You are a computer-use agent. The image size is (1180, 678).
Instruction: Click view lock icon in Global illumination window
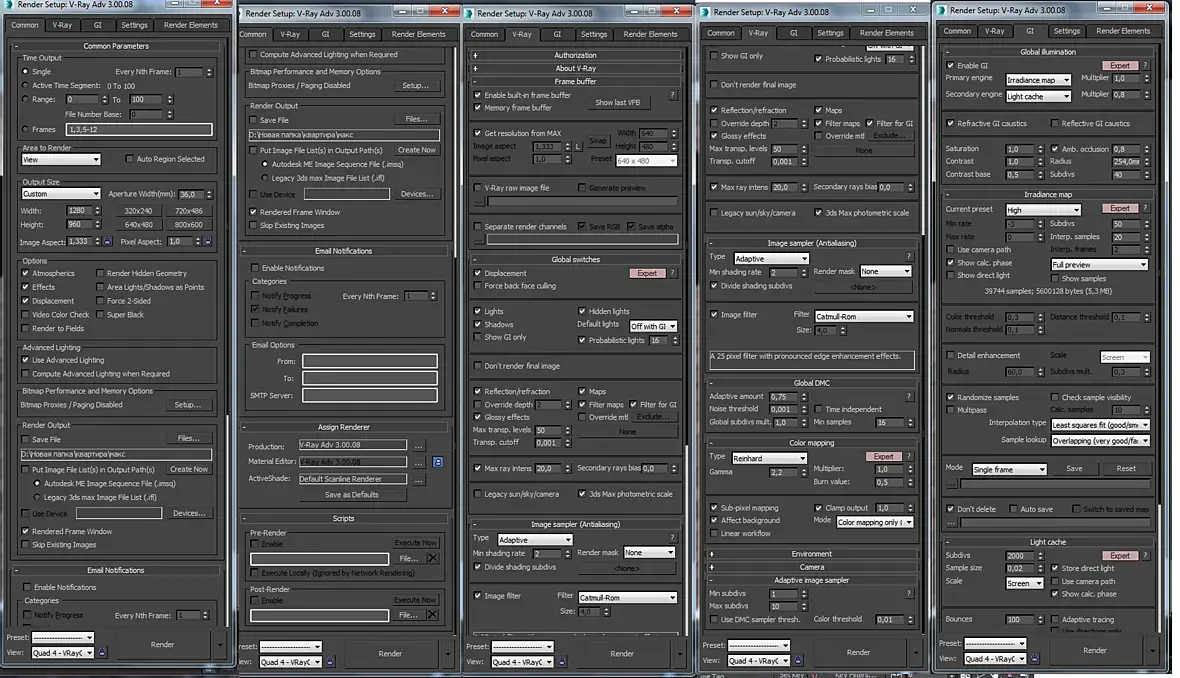[1034, 658]
